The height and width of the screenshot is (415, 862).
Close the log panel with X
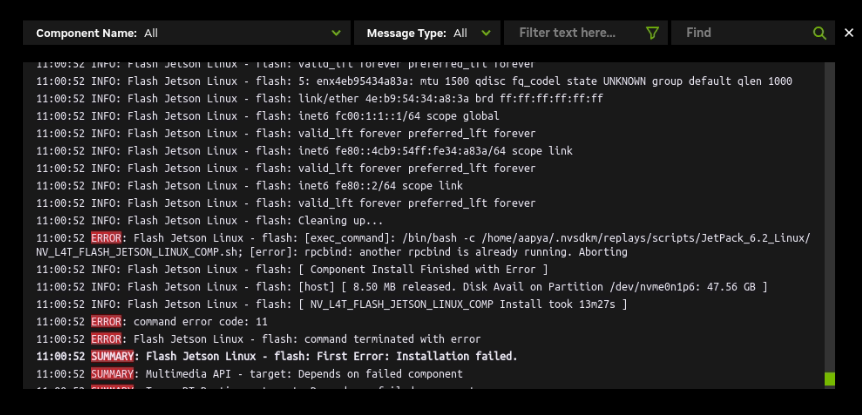[x=849, y=33]
